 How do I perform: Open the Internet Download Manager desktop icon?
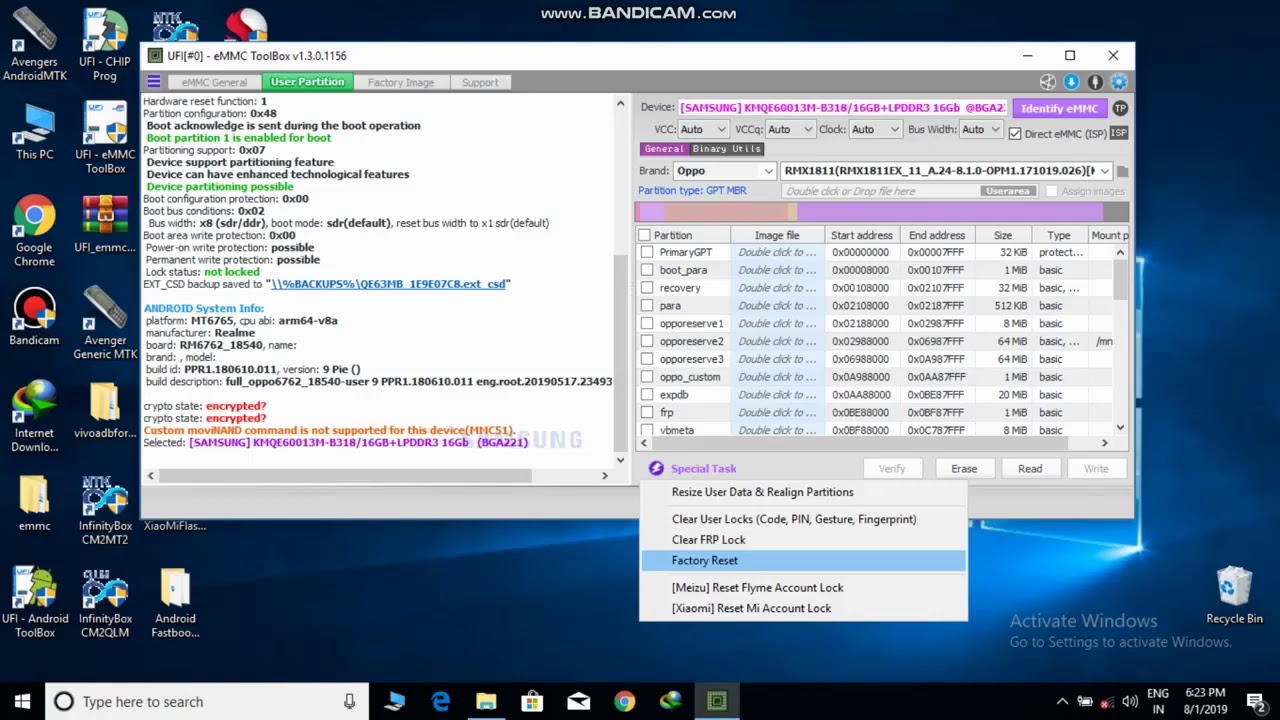(x=34, y=418)
